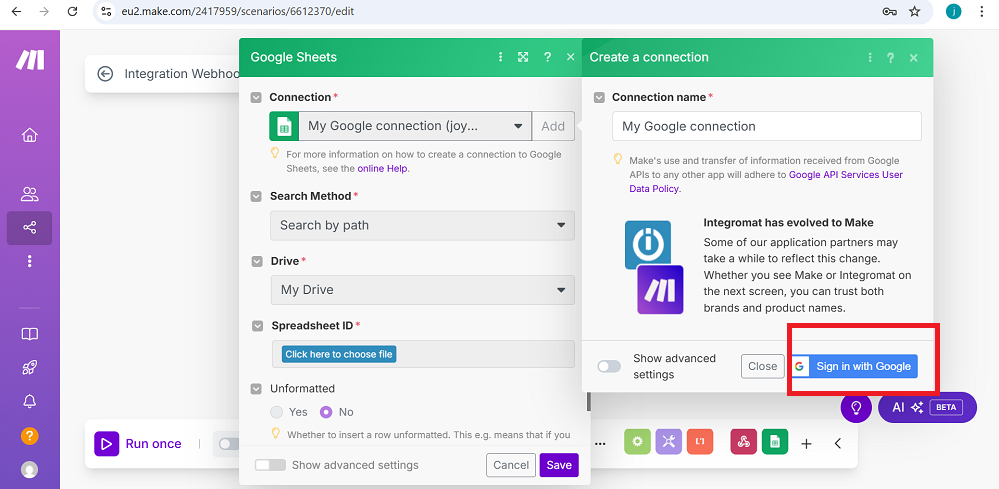999x489 pixels.
Task: Toggle the Spreadsheet ID map checkbox
Action: 257,326
